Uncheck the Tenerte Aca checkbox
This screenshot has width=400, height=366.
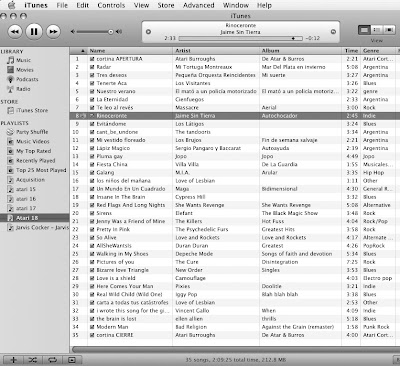[92, 83]
